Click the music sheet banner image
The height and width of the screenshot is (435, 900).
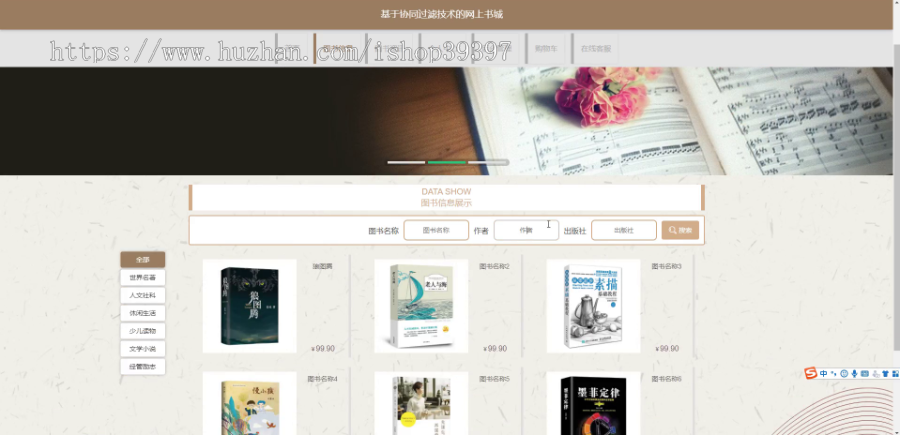tap(447, 121)
